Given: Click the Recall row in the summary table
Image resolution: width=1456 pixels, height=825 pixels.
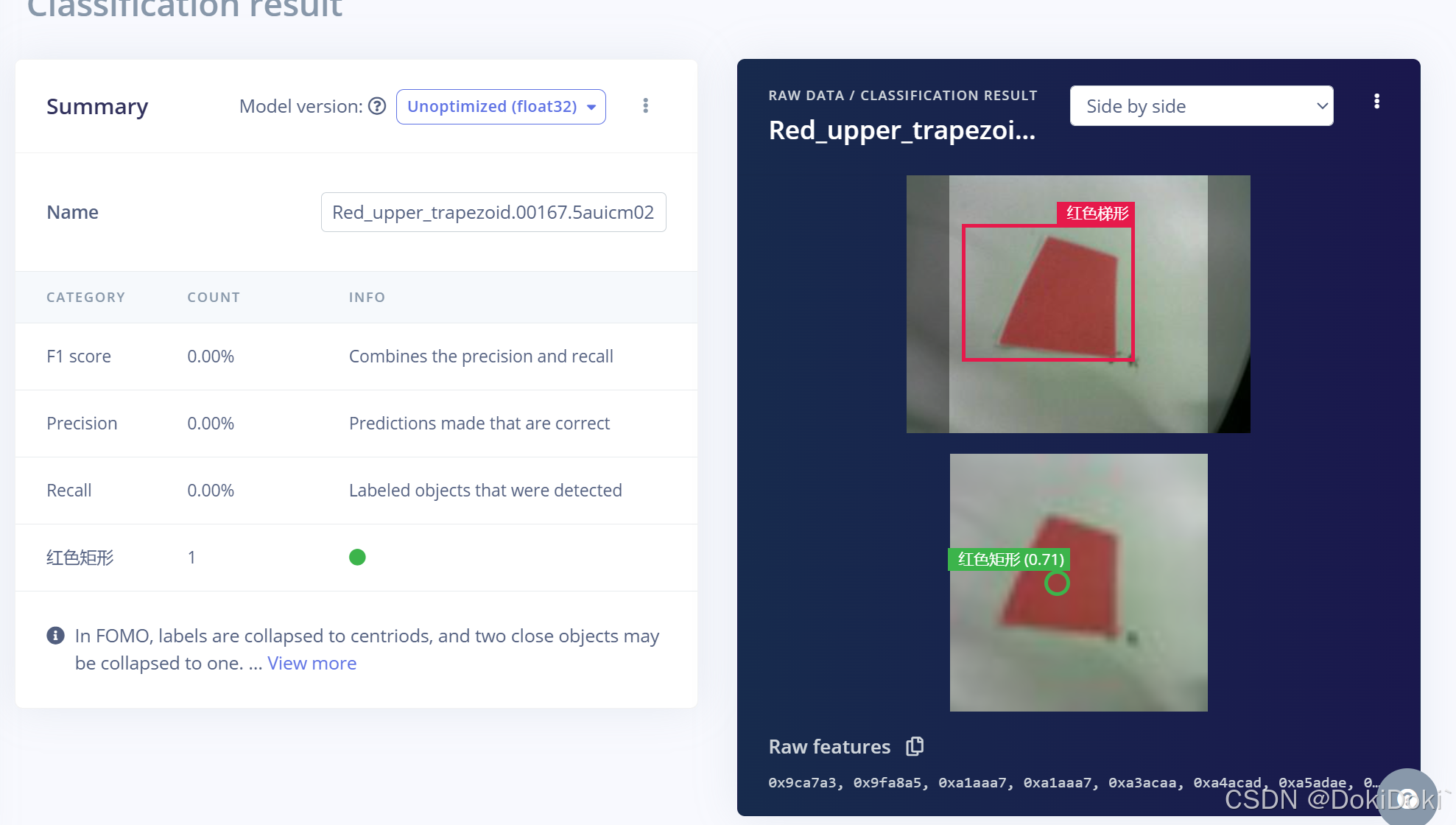Looking at the screenshot, I should pos(356,491).
